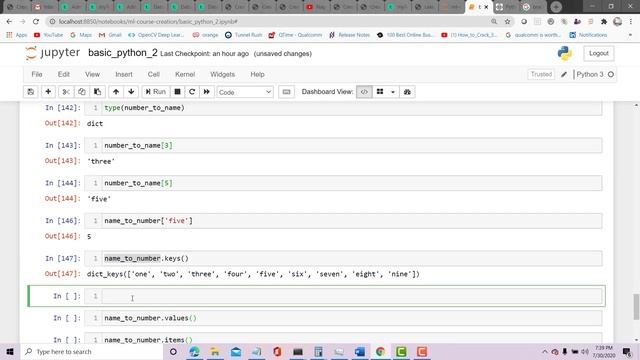
Task: Click the Trusted notebook indicator
Action: pyautogui.click(x=541, y=74)
